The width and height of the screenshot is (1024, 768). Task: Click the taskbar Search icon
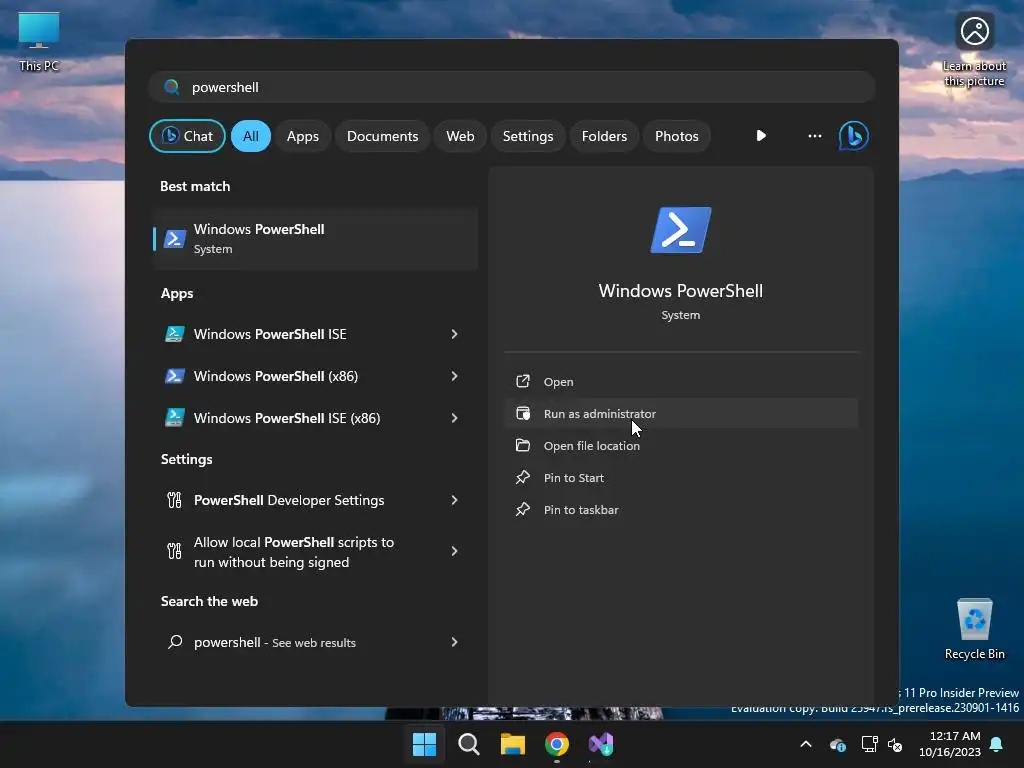[x=468, y=744]
